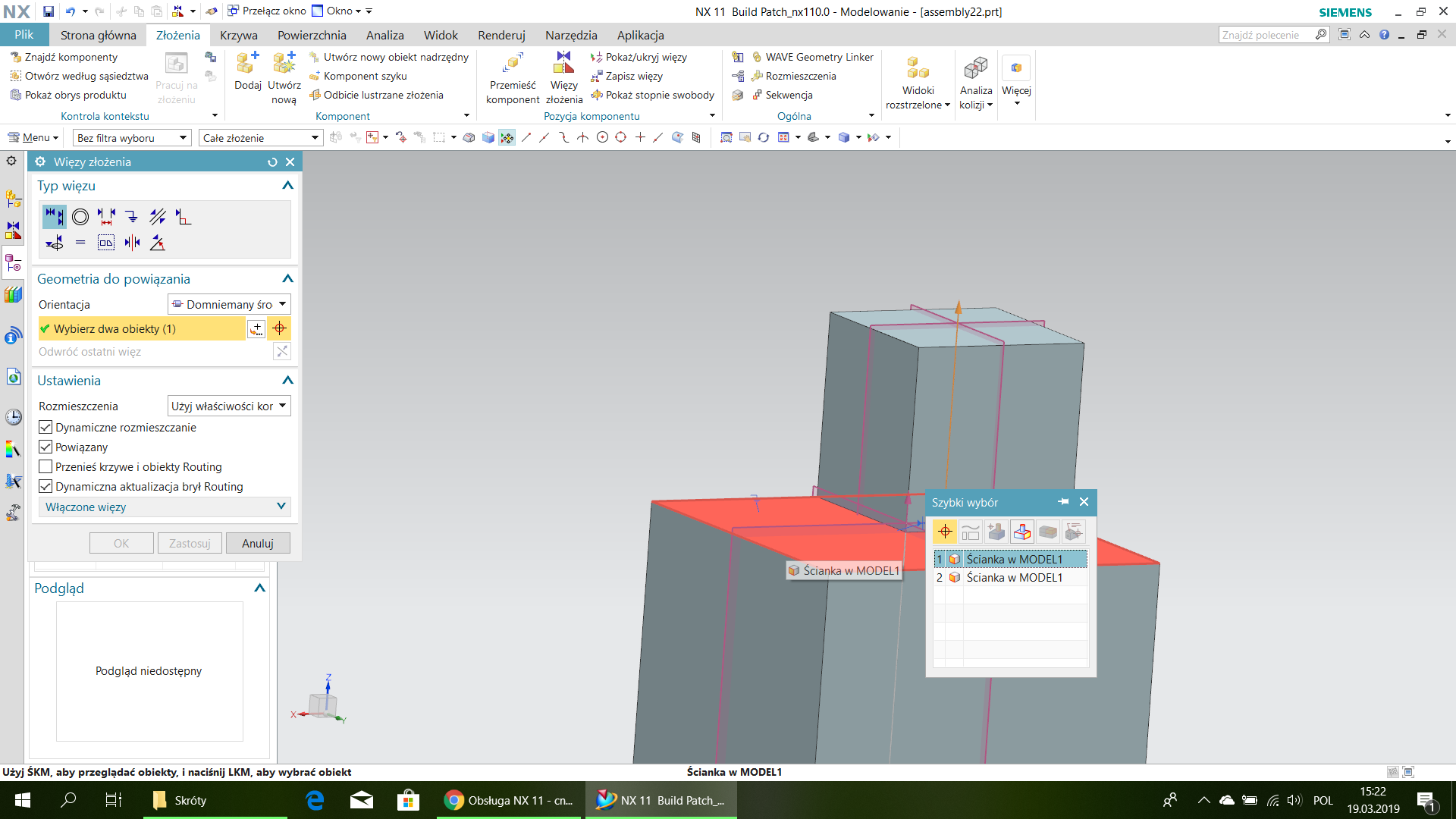Select row 2 Ścianka w MODEL1
Image resolution: width=1456 pixels, height=819 pixels.
coord(1011,578)
